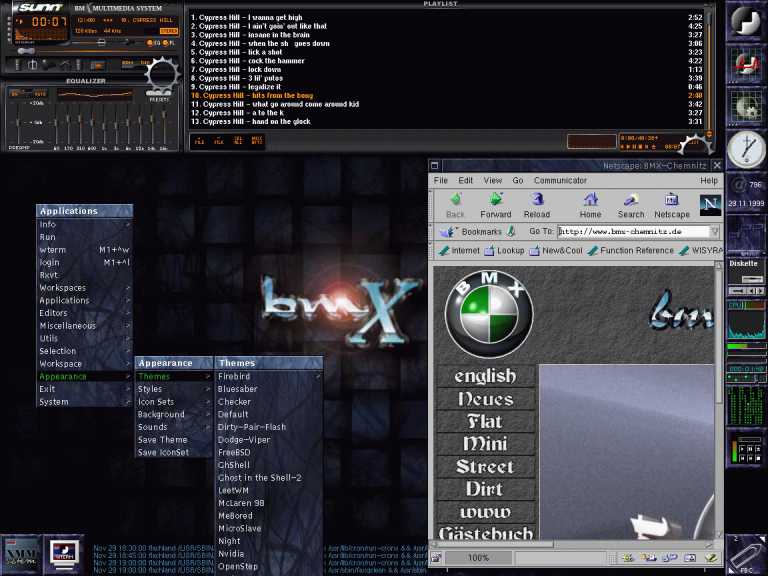Click the BMX round logo on page
768x576 pixels.
pyautogui.click(x=489, y=313)
